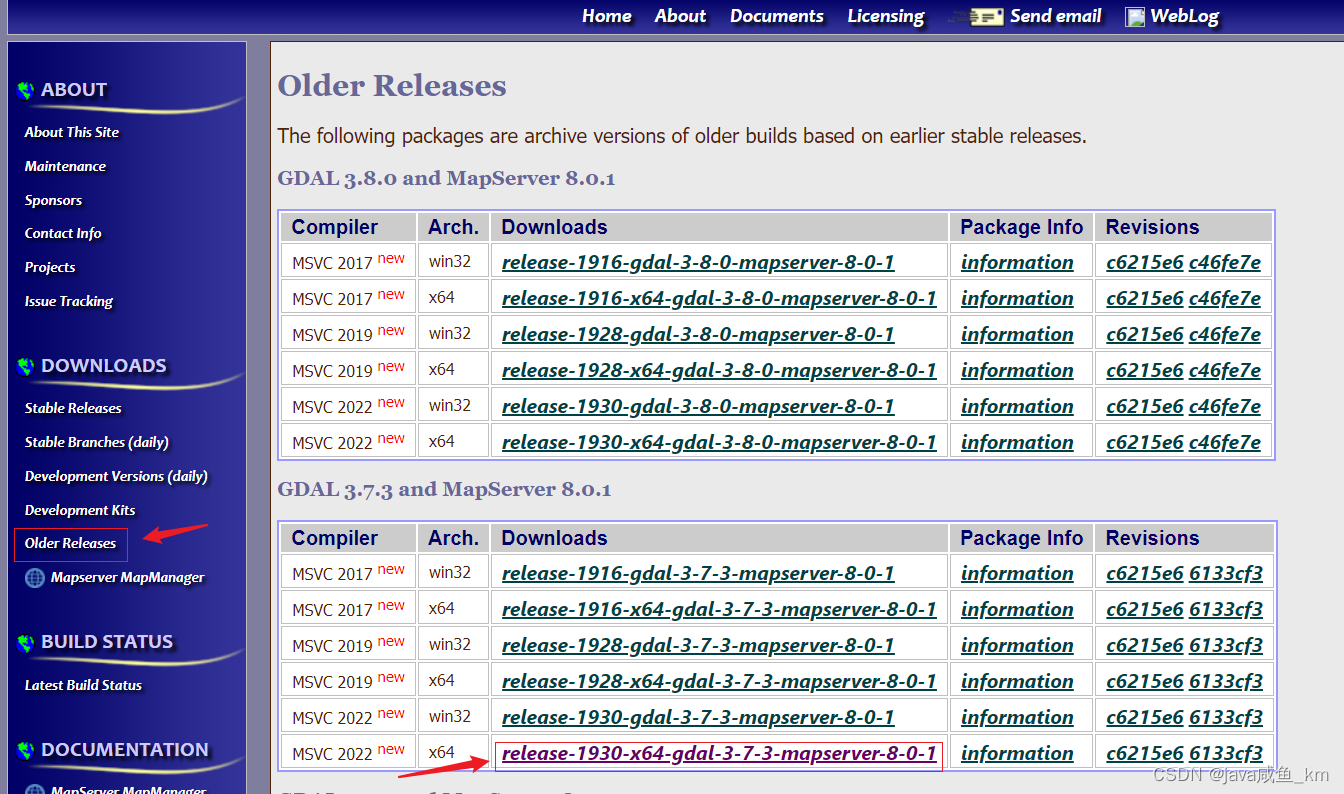Open Contact Info from the sidebar
The image size is (1344, 794).
(63, 233)
